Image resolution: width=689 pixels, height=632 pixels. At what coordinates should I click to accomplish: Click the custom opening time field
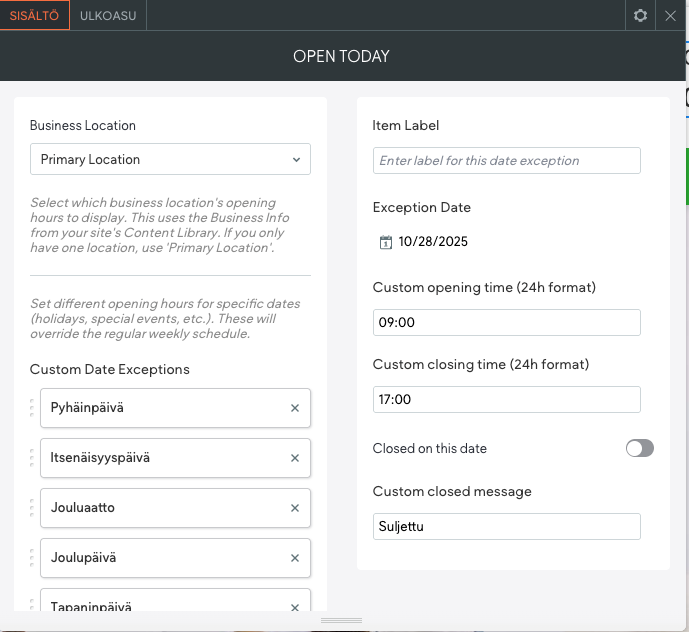coord(506,322)
